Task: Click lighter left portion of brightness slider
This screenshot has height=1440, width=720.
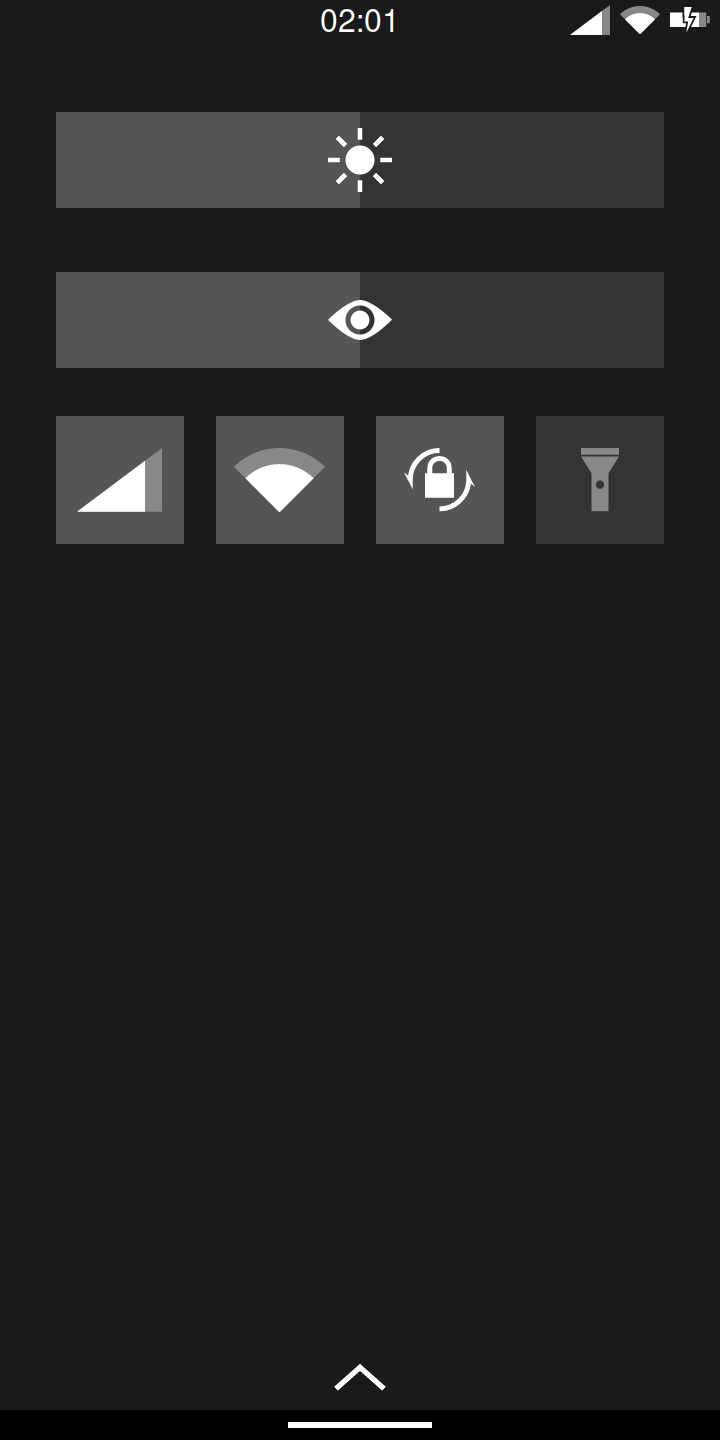Action: pos(208,160)
